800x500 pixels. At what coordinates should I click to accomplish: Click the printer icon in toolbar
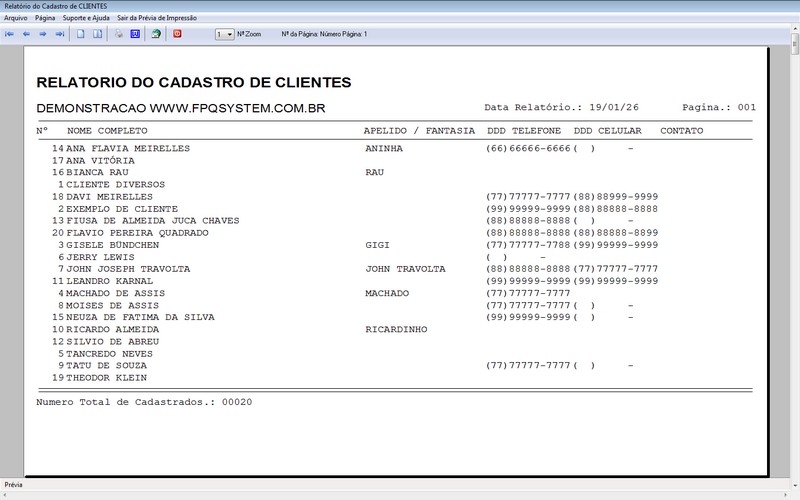(x=118, y=34)
